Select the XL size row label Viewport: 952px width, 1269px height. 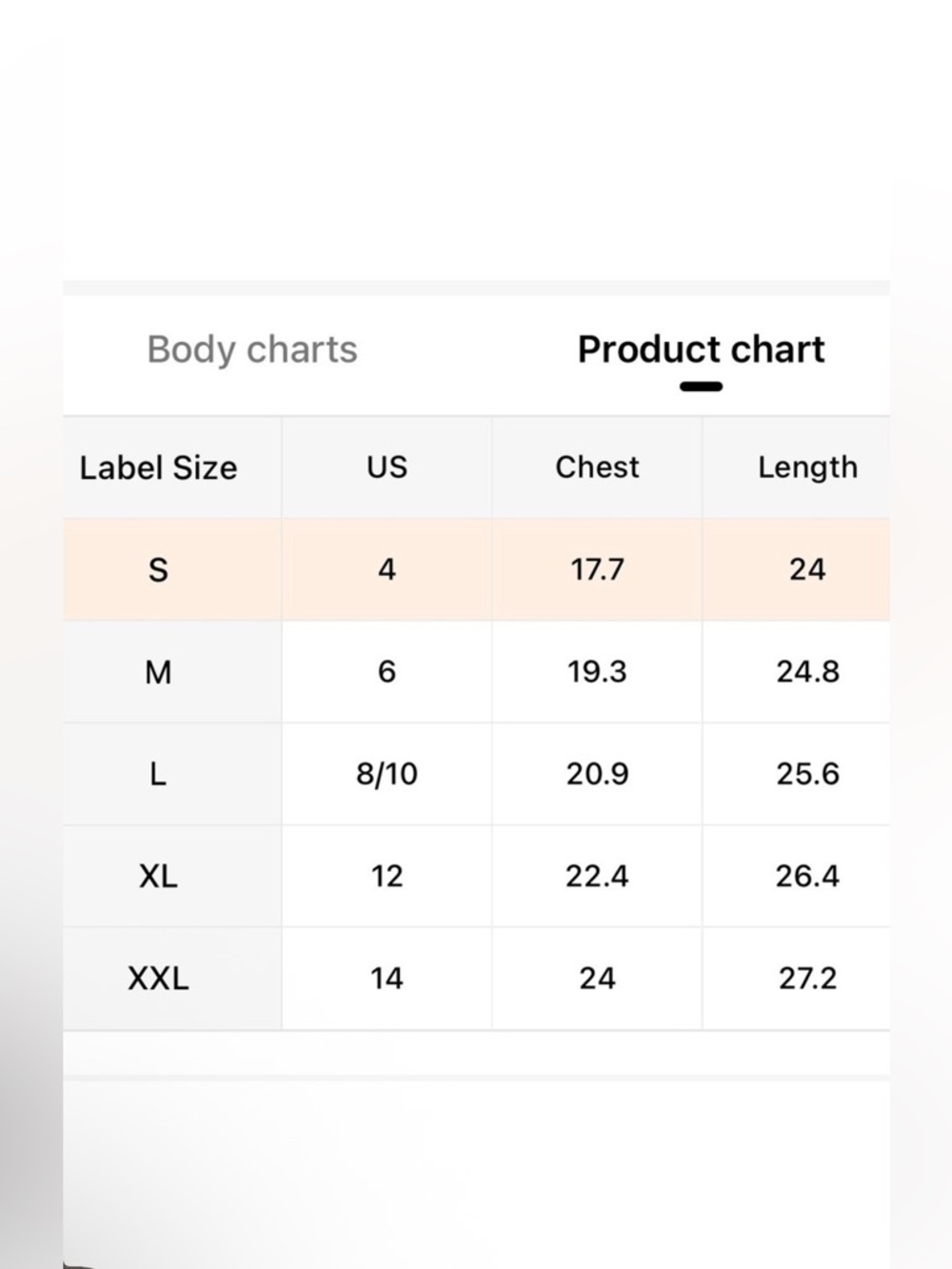click(158, 876)
